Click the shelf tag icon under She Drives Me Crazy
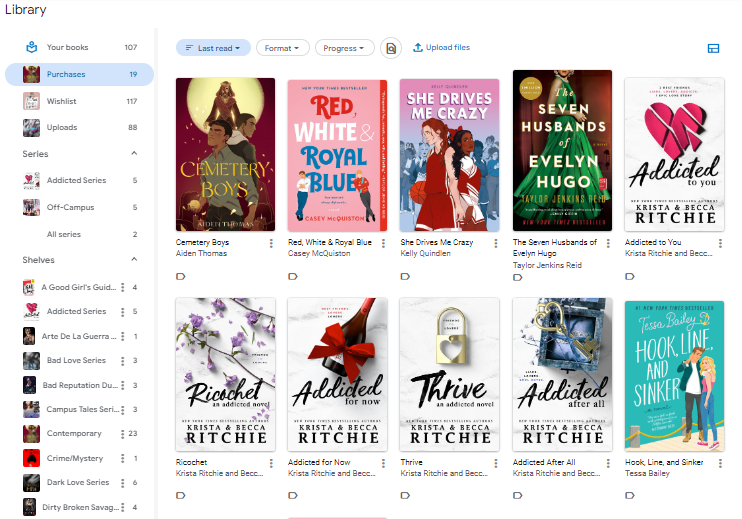742x519 pixels. pos(405,276)
